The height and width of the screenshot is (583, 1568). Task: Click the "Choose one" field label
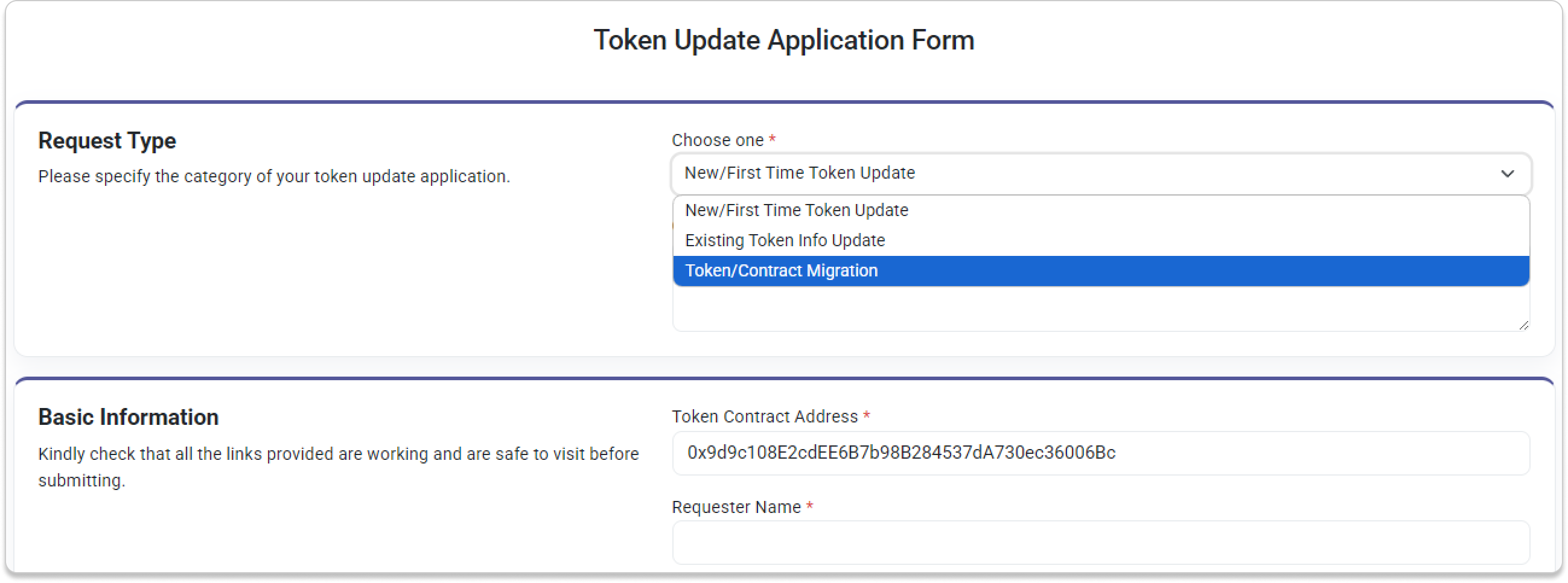(x=717, y=140)
